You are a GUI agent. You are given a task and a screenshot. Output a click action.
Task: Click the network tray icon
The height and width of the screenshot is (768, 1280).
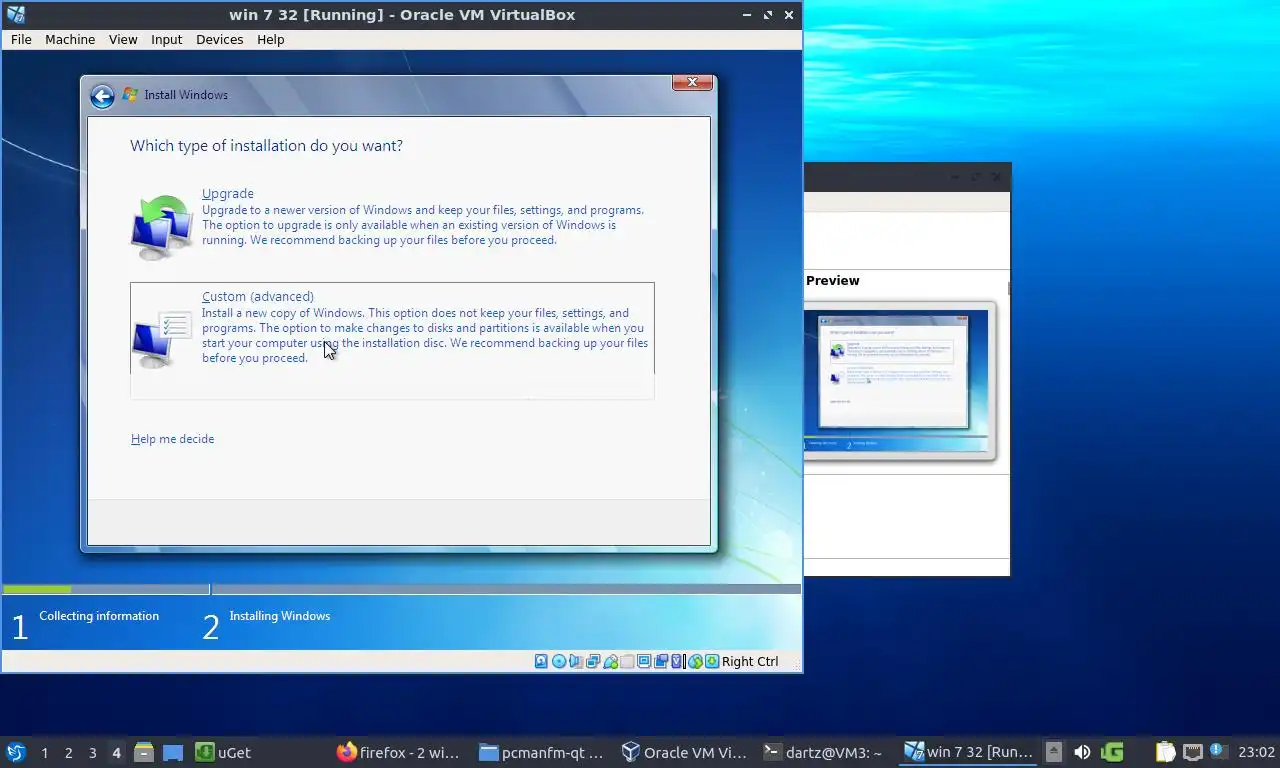(1192, 752)
